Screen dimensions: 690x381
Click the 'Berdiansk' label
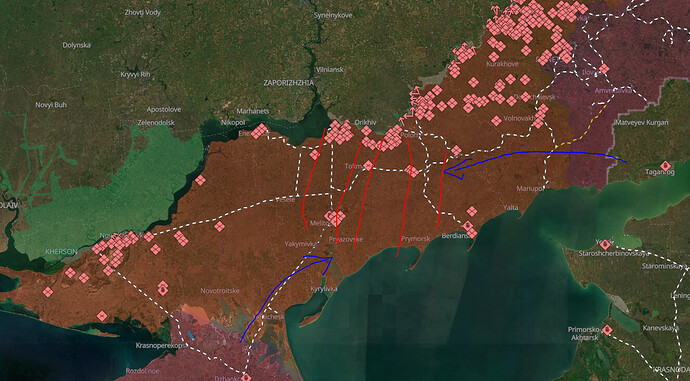[x=456, y=236]
